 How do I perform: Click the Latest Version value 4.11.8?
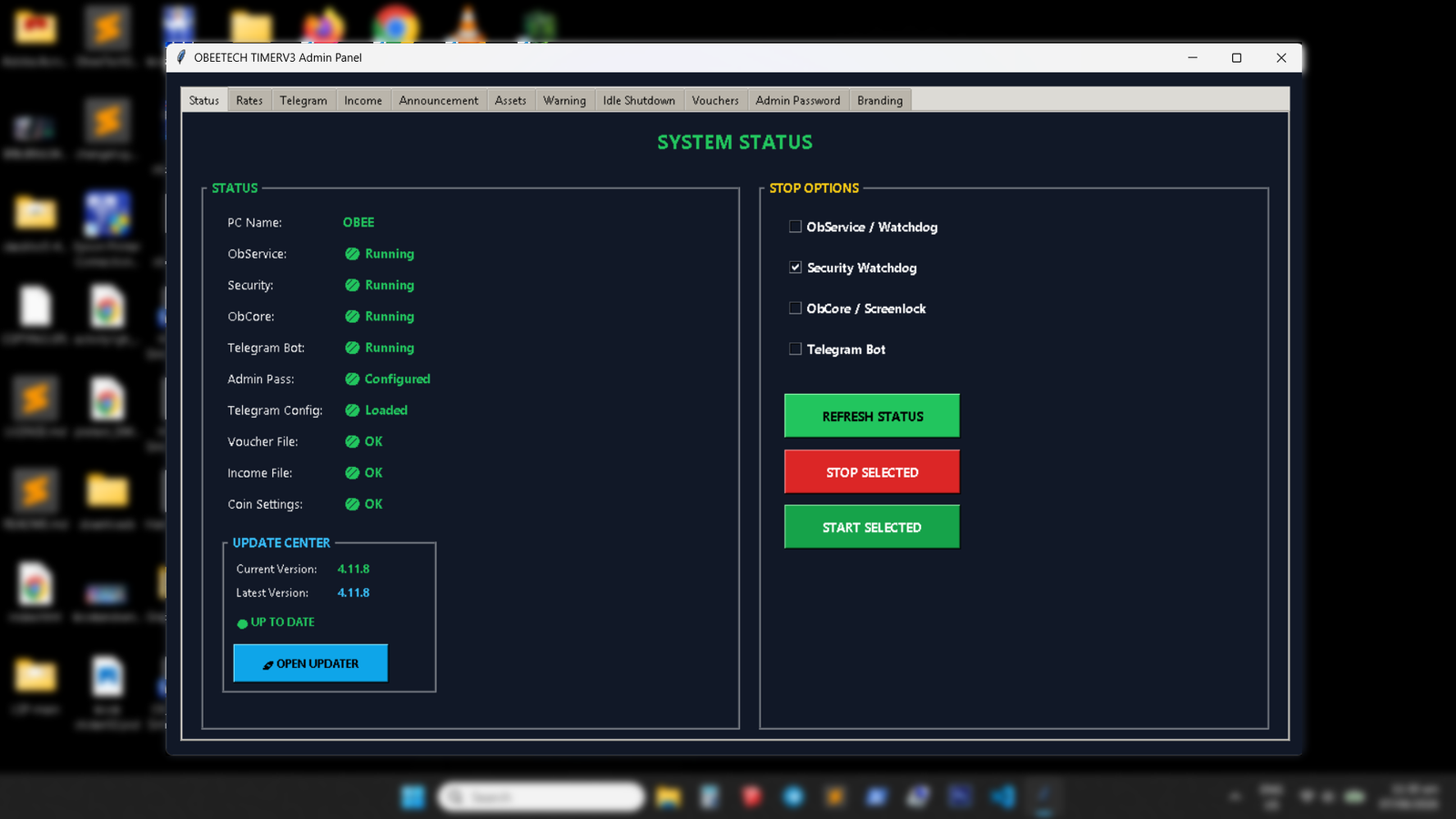[353, 592]
